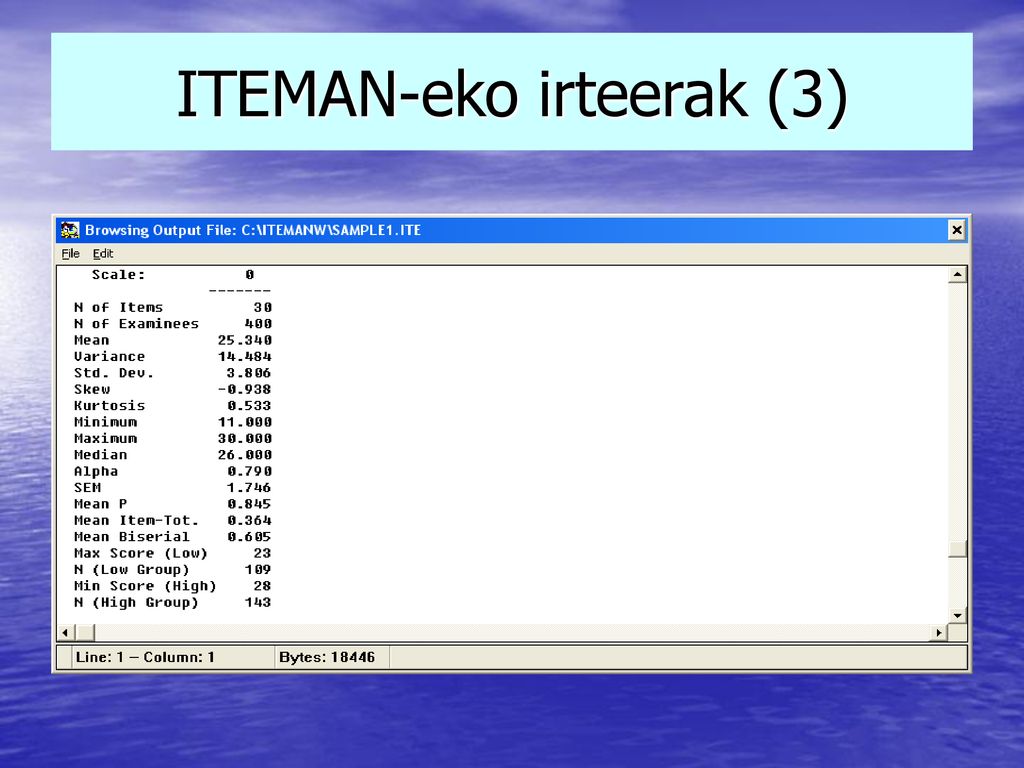
Task: Close the Browsing Output File window
Action: (956, 230)
